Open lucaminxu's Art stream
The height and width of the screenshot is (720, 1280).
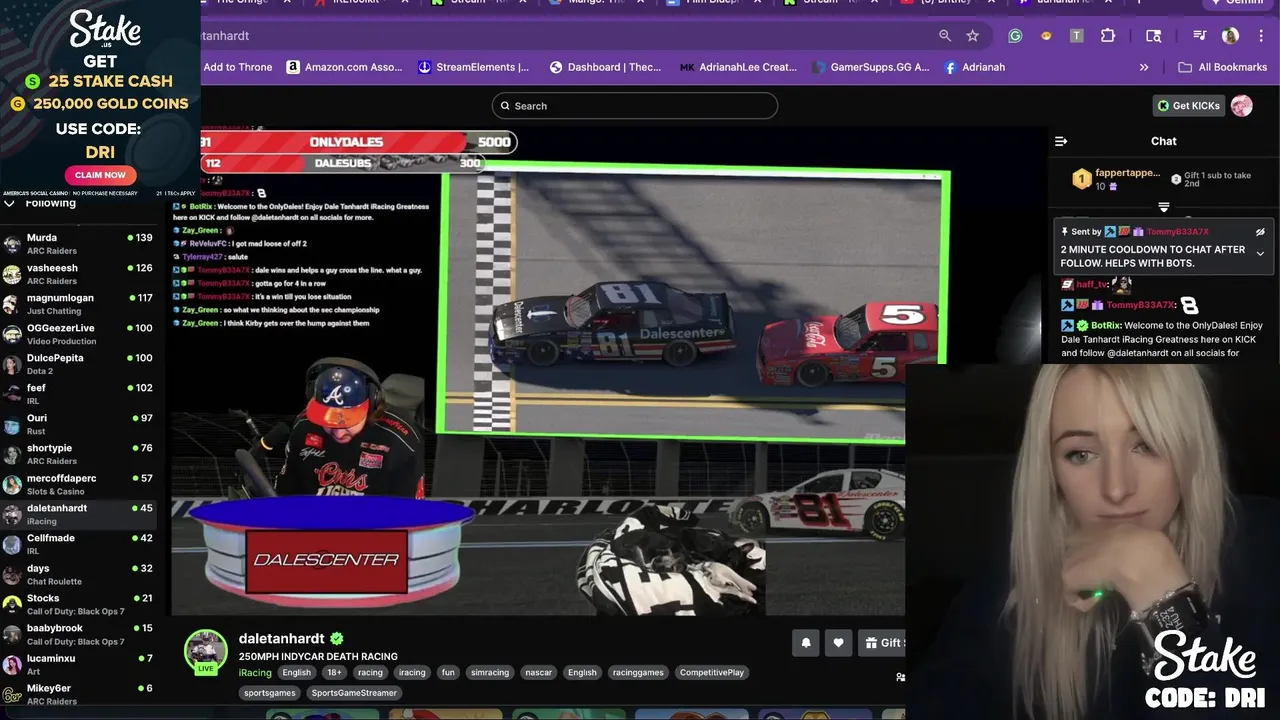coord(77,664)
